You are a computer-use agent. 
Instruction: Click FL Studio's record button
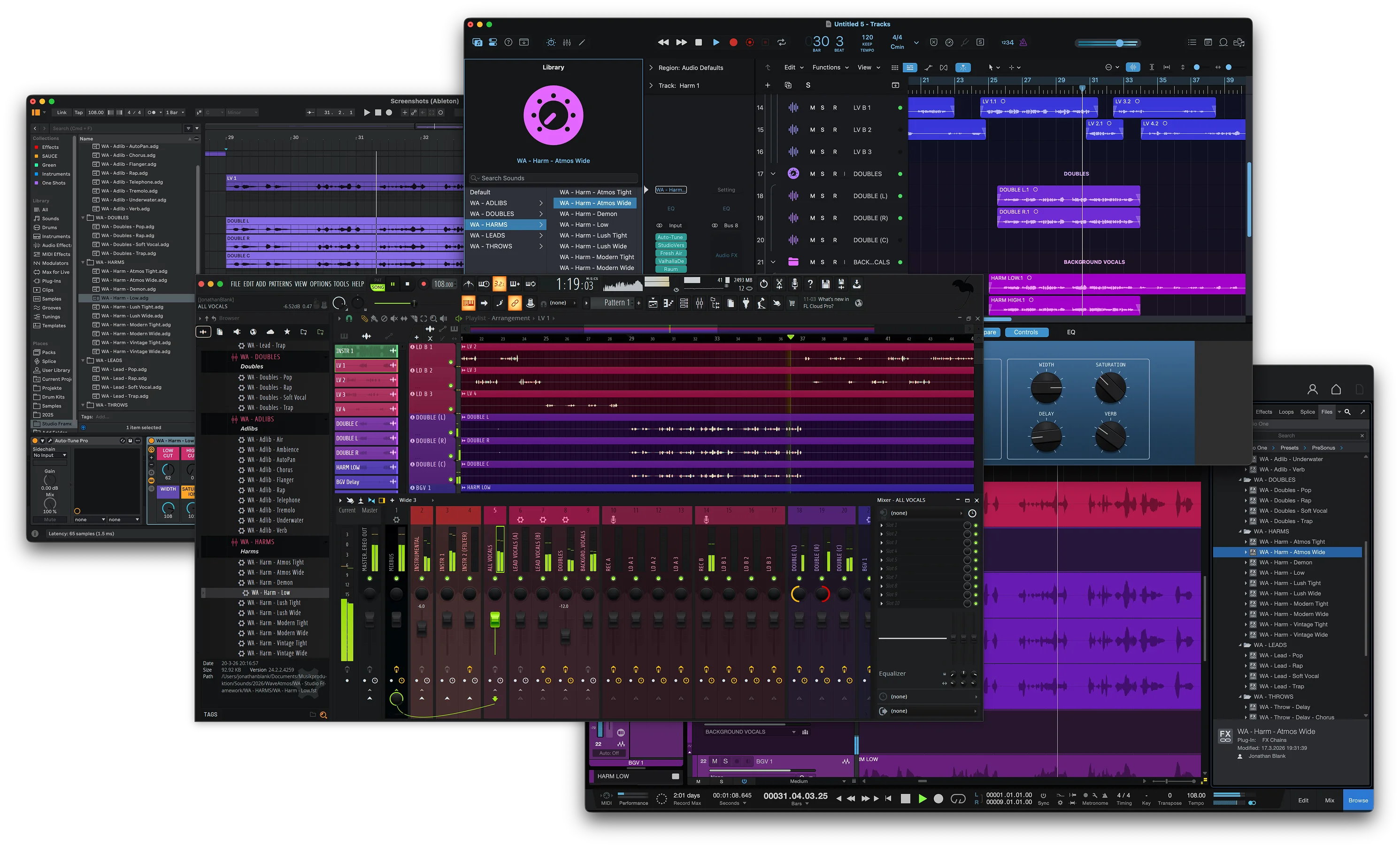(x=423, y=284)
